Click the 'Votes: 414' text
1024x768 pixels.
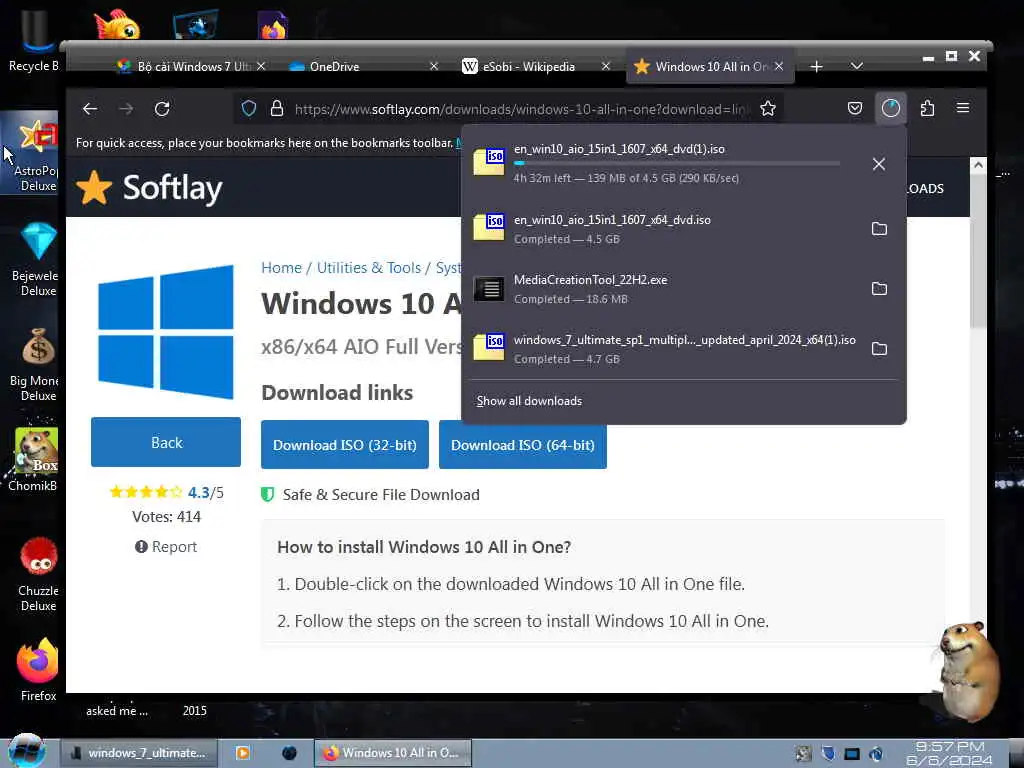166,517
